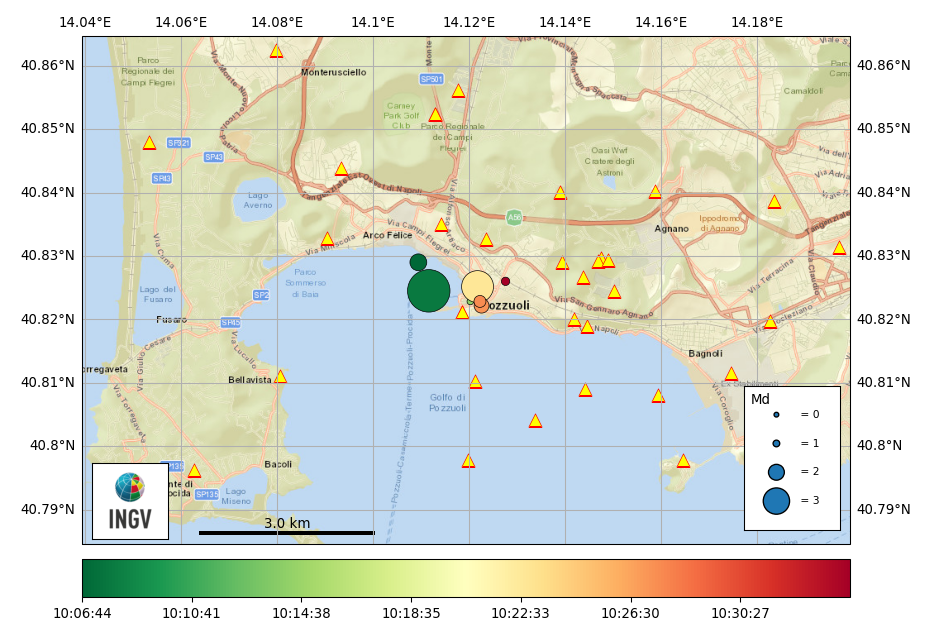Click the Lago Averno map label
Viewport: 940px width, 630px height.
point(257,200)
